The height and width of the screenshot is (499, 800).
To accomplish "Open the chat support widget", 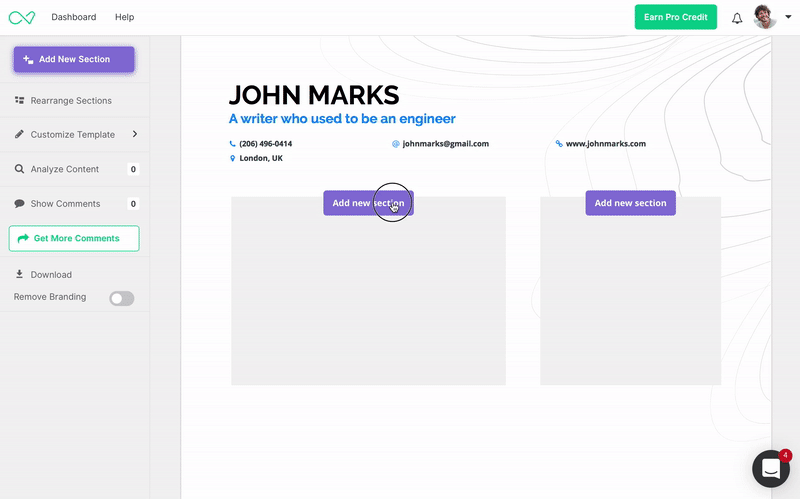I will point(770,468).
